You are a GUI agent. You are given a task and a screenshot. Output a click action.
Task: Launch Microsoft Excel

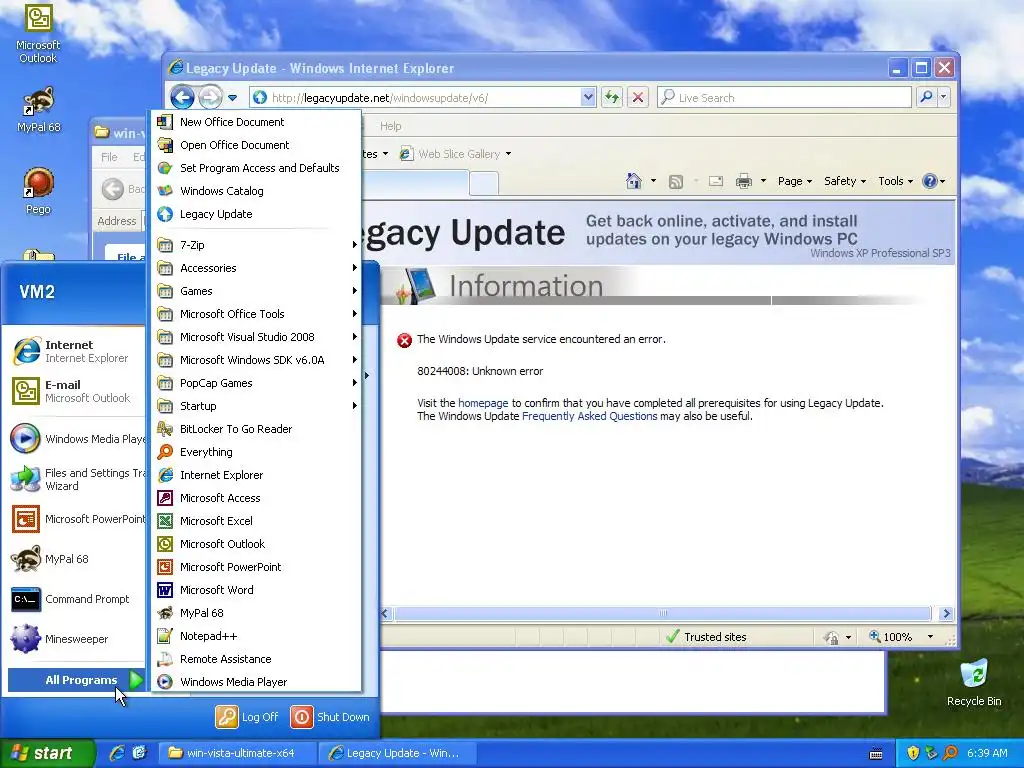click(x=256, y=521)
